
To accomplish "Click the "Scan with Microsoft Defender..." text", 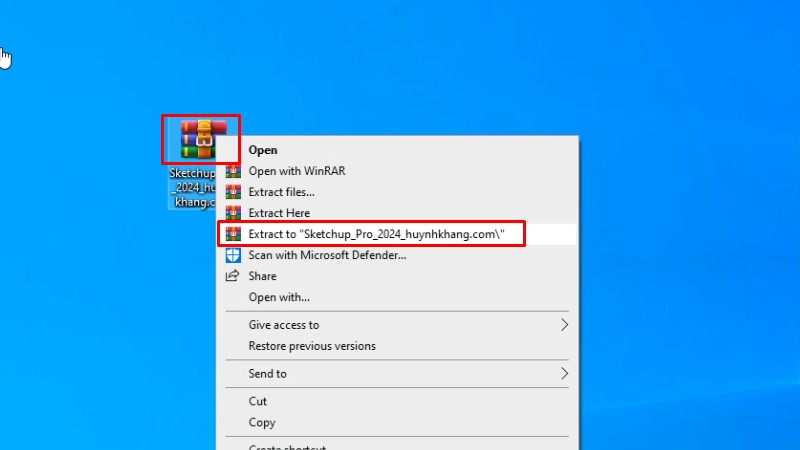I will click(327, 255).
